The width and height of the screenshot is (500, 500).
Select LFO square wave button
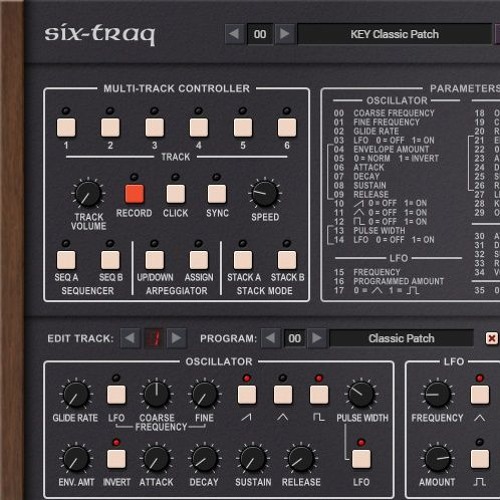pyautogui.click(x=480, y=459)
